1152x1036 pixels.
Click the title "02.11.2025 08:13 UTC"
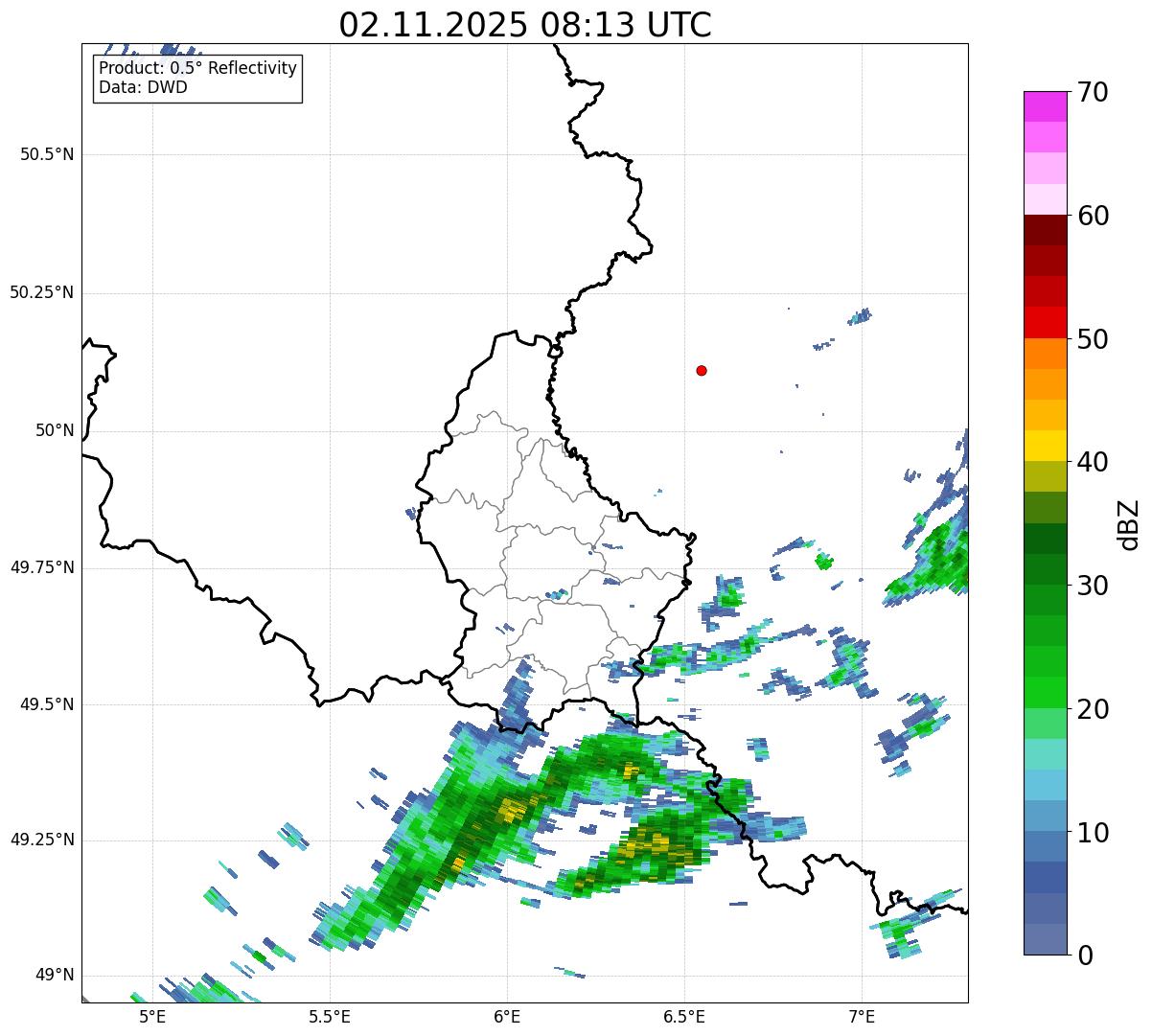[525, 25]
